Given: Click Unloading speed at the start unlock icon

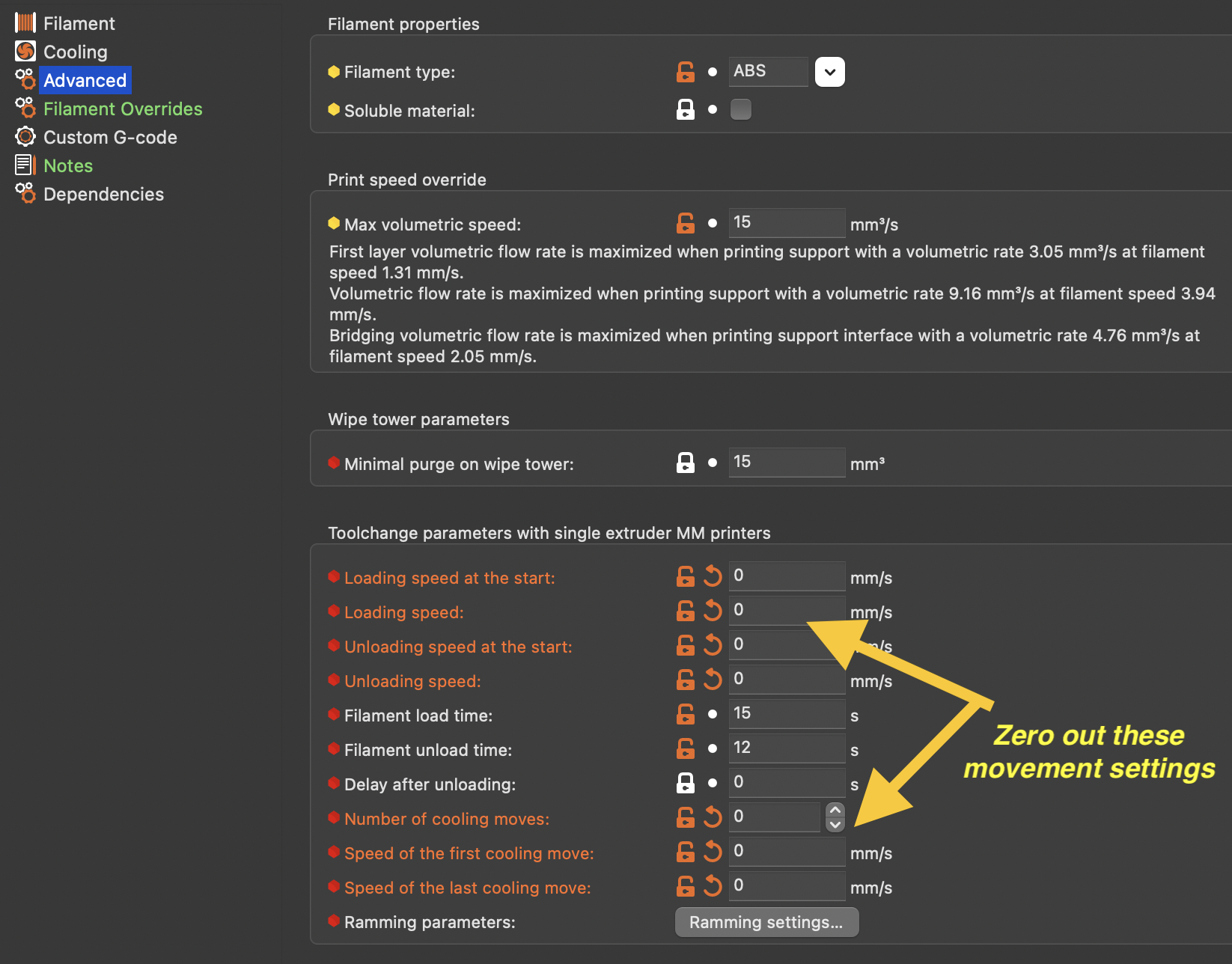Looking at the screenshot, I should pos(686,645).
